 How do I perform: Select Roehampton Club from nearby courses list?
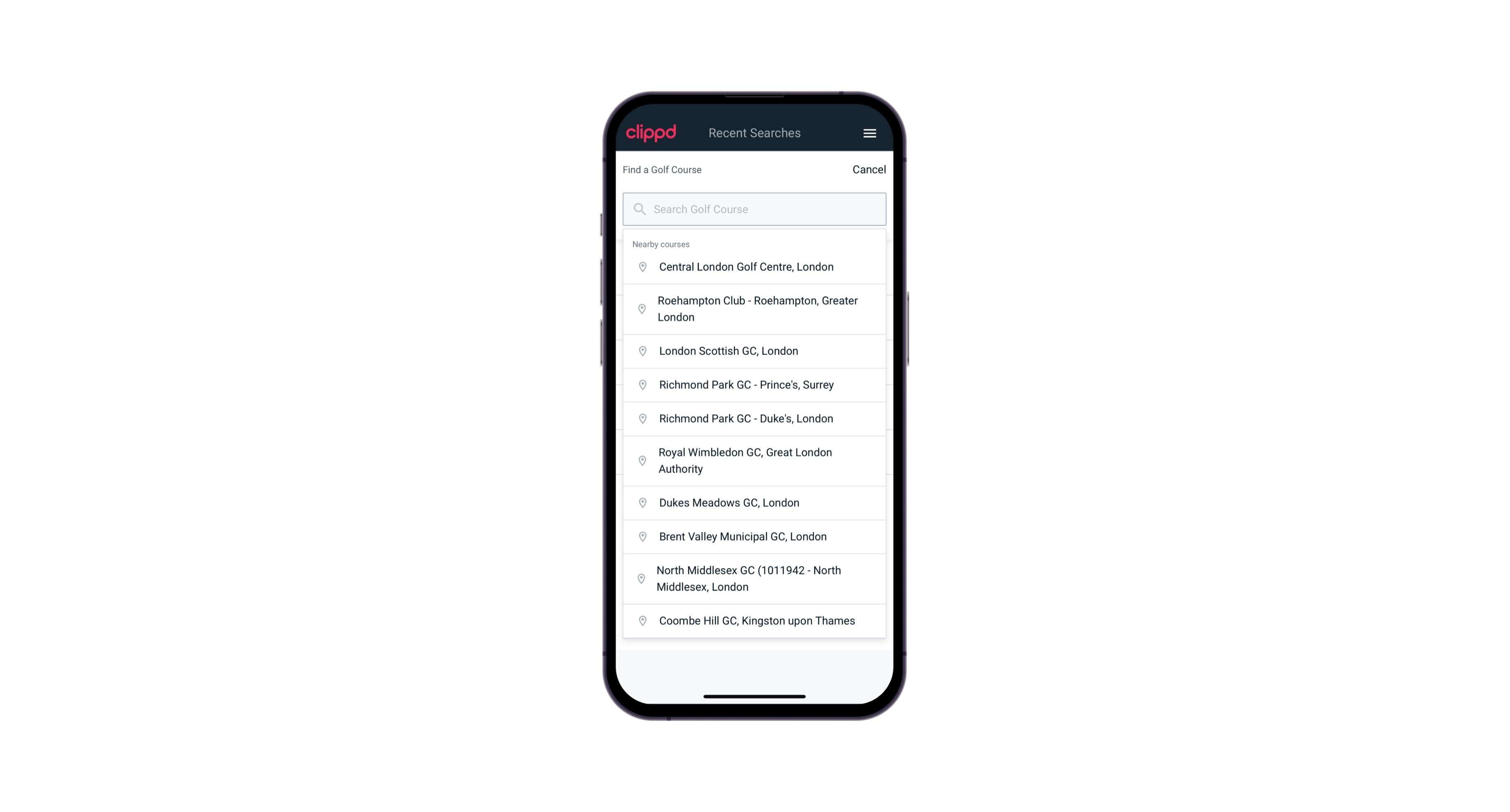tap(754, 309)
